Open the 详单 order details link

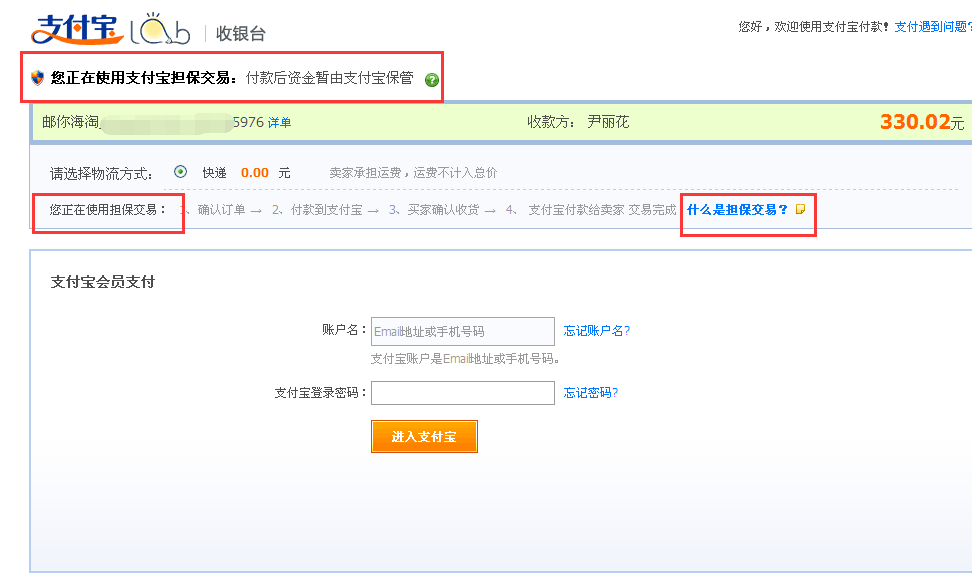280,123
